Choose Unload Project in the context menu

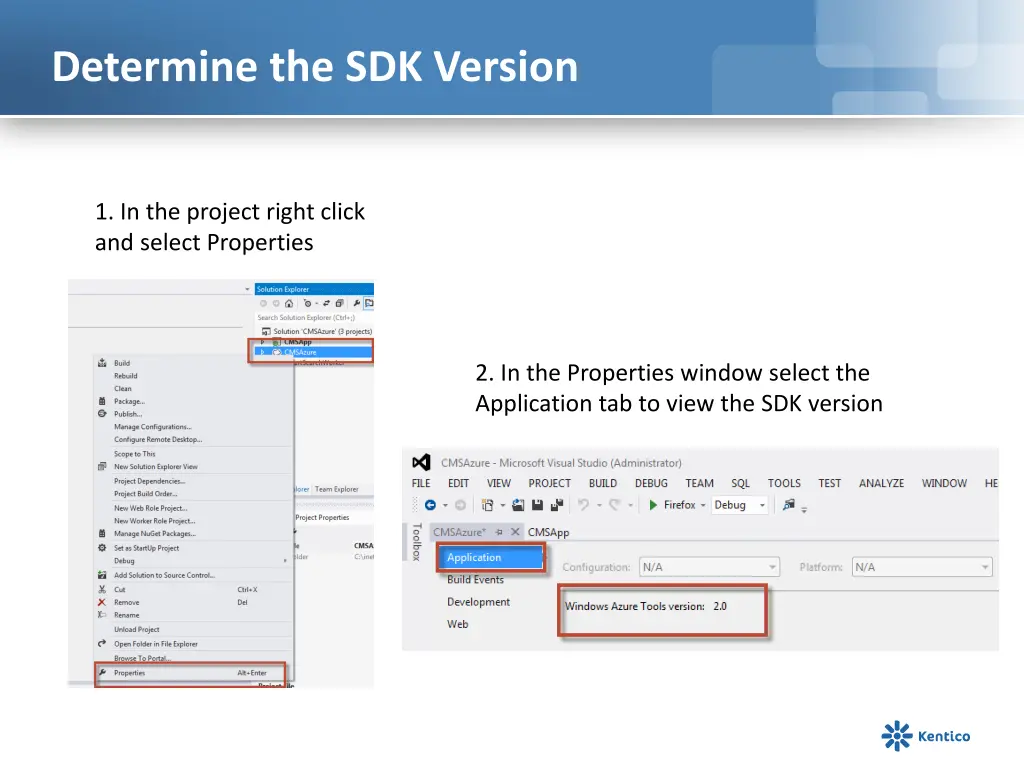[136, 630]
